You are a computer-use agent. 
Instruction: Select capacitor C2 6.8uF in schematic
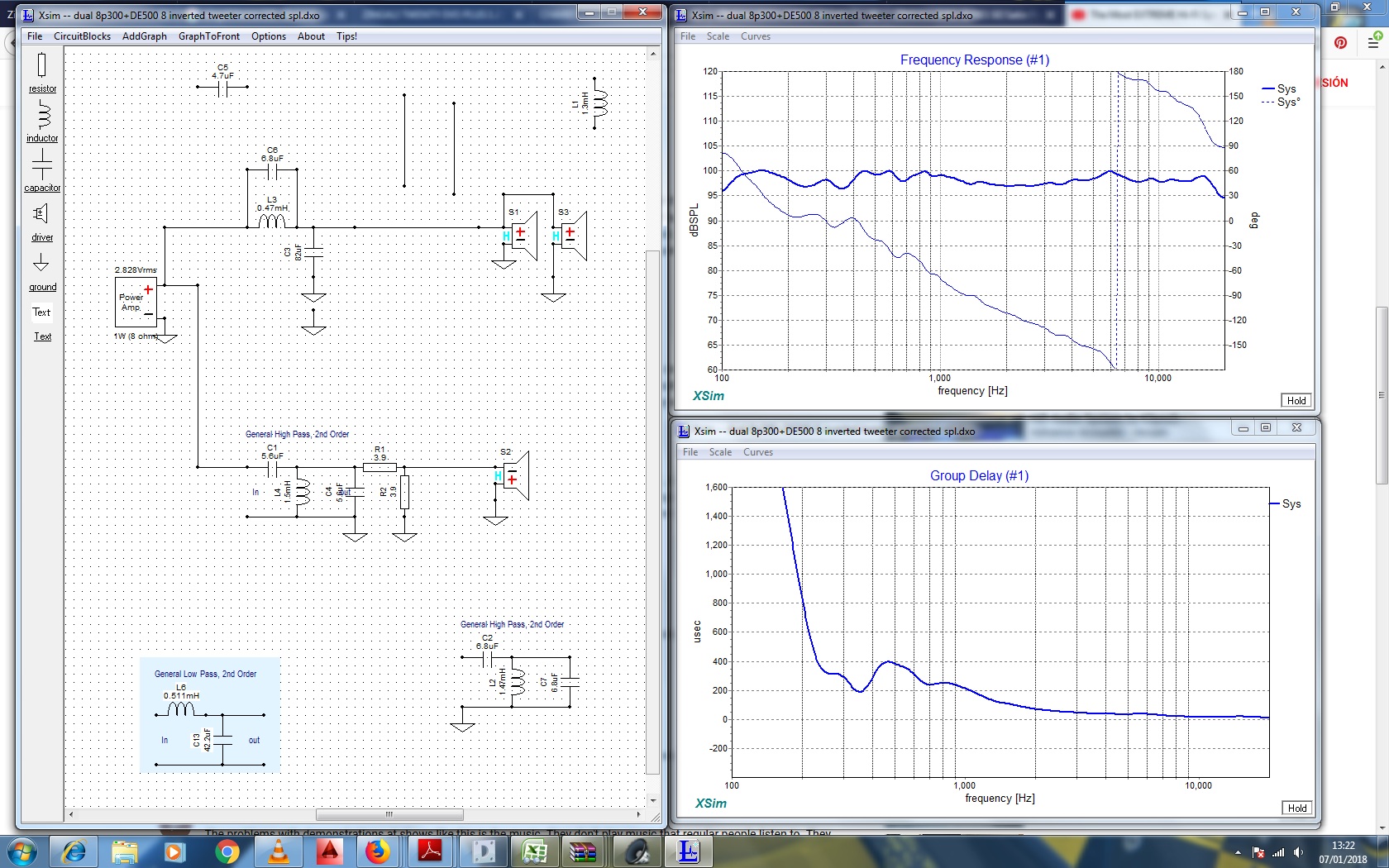[487, 653]
